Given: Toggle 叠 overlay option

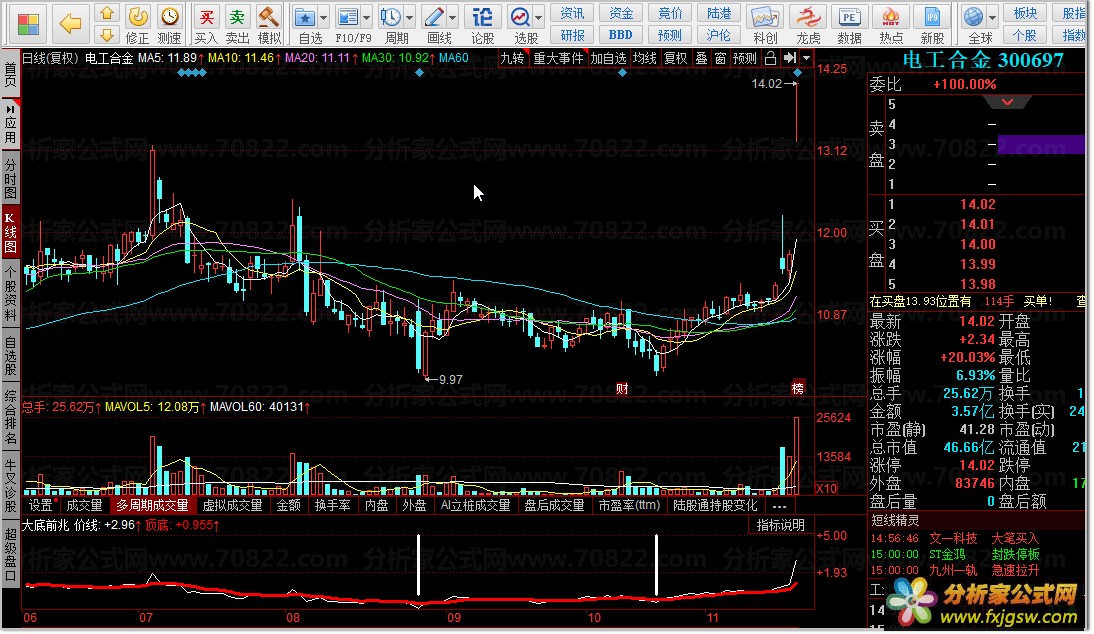Looking at the screenshot, I should click(x=701, y=59).
